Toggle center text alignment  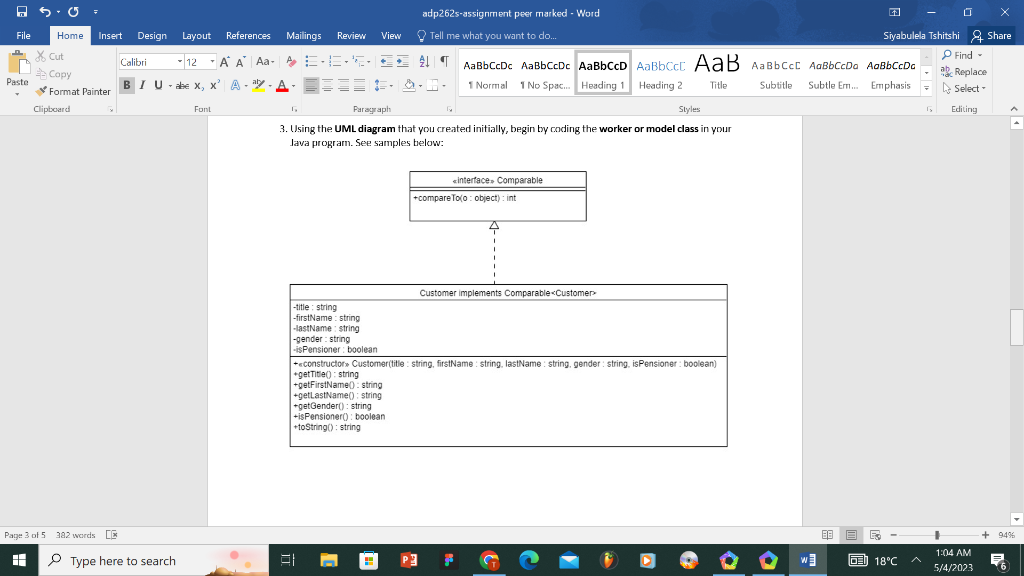327,86
